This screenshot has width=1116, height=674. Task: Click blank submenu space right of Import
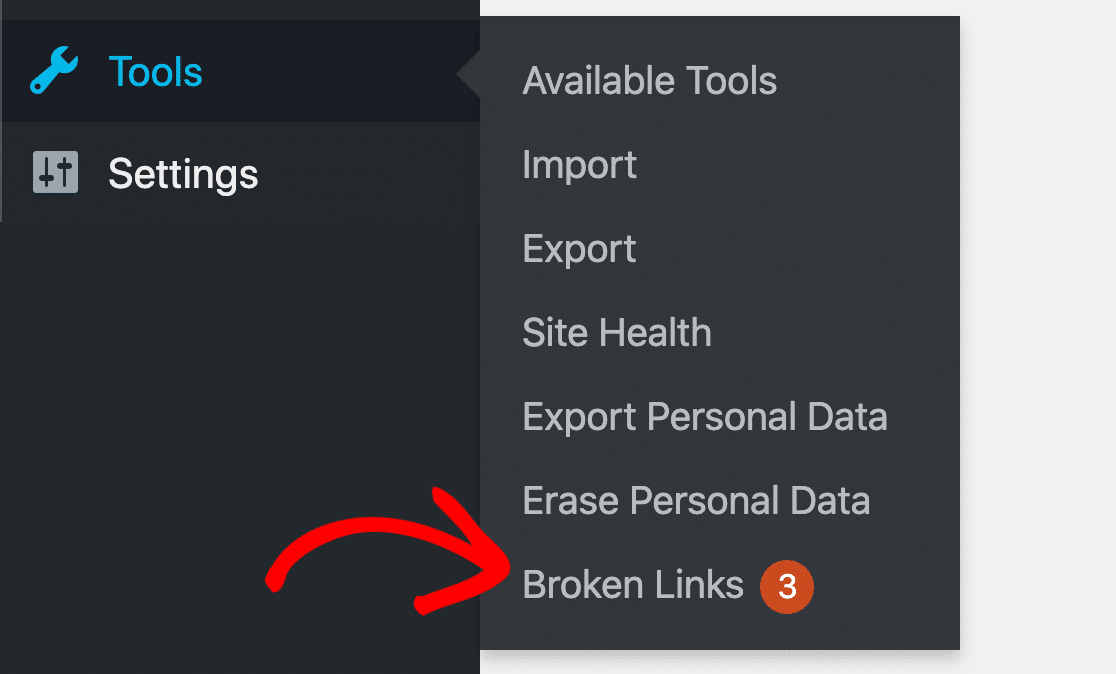(x=800, y=165)
